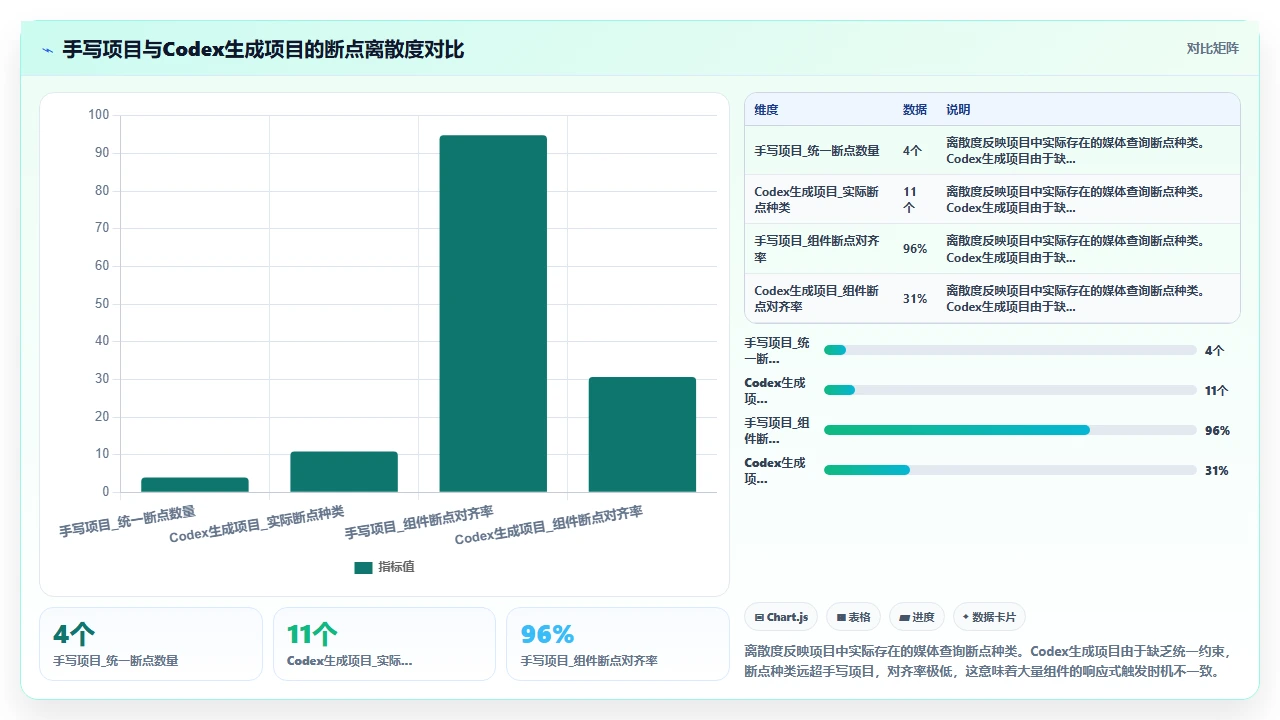Select the Codex生成项目_实际断点种类 chart bar
This screenshot has height=720, width=1280.
click(x=344, y=472)
